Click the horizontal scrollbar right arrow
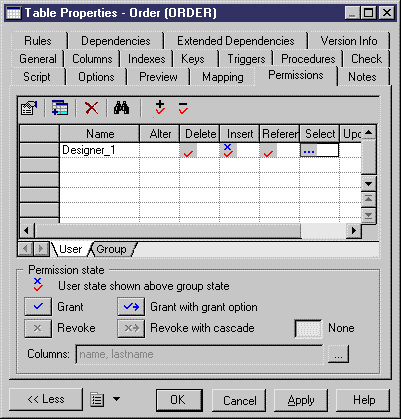Image resolution: width=401 pixels, height=419 pixels. pos(354,230)
